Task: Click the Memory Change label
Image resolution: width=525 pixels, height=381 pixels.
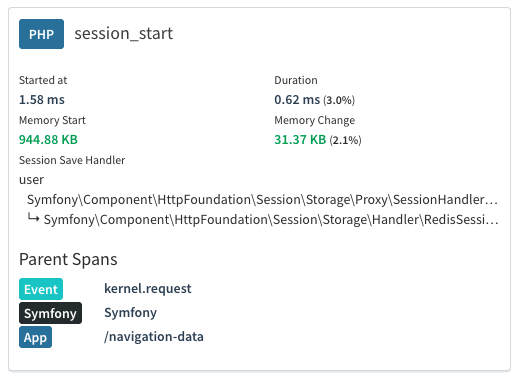Action: click(x=315, y=120)
